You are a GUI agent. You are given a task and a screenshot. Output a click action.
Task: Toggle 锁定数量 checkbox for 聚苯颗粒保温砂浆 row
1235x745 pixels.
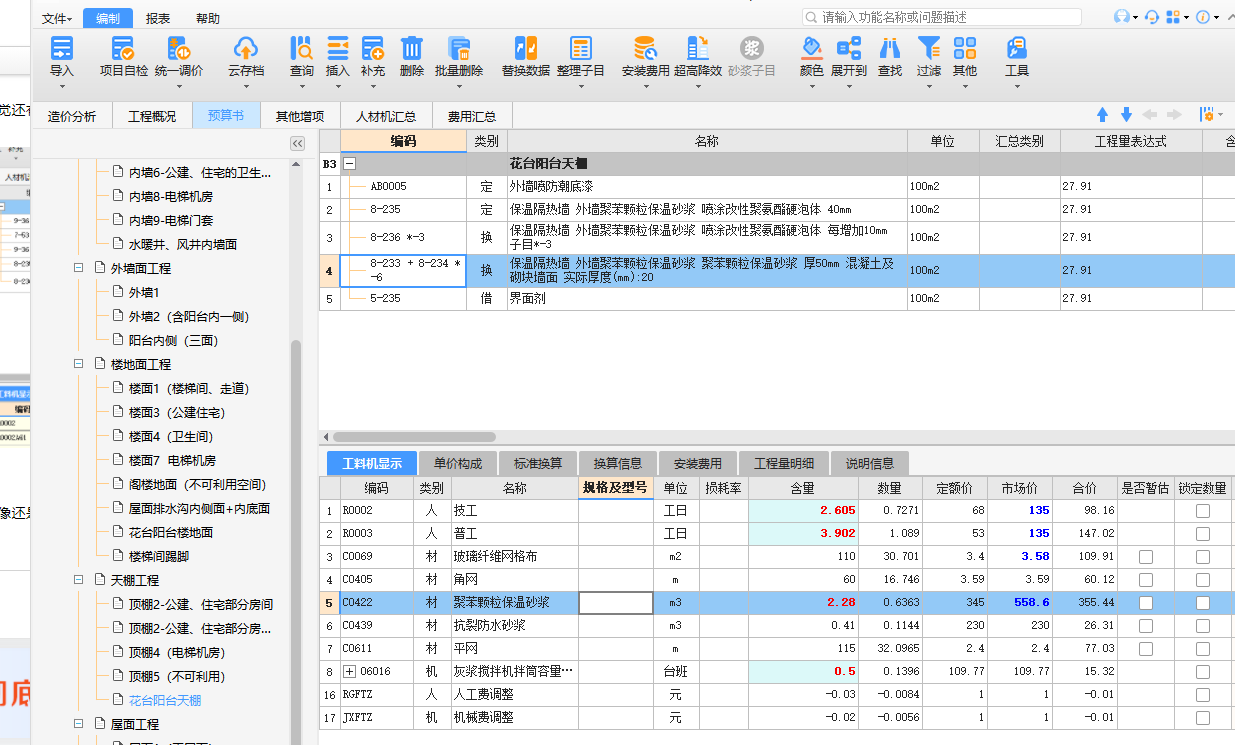(1202, 603)
